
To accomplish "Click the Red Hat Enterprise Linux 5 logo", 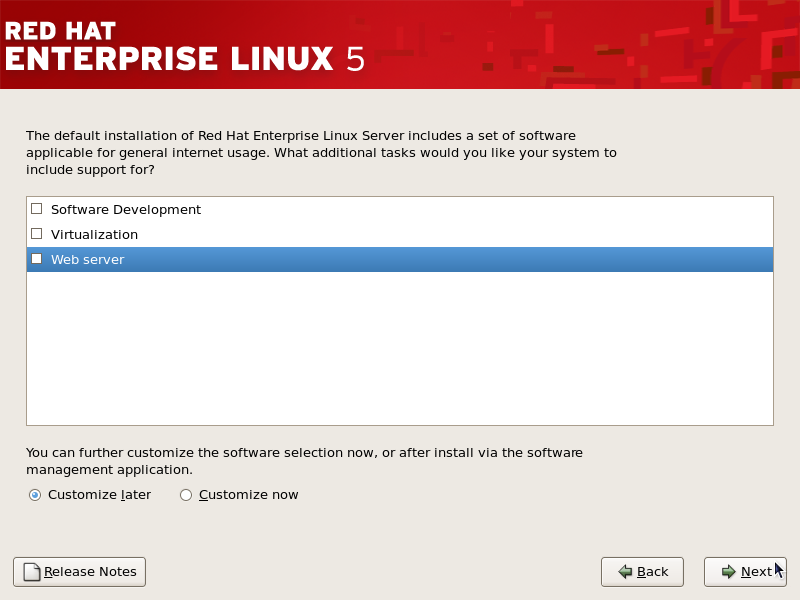I will [185, 46].
